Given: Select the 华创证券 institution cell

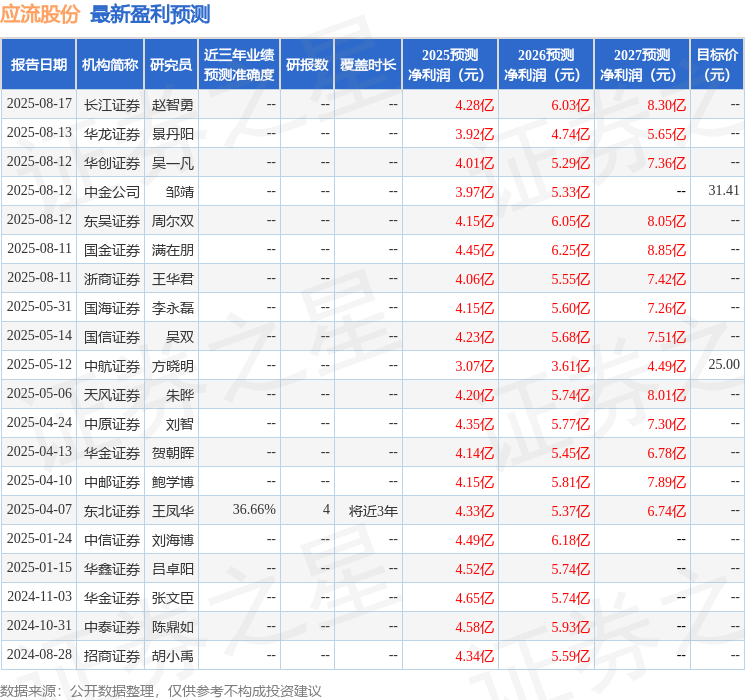Looking at the screenshot, I should (x=112, y=163).
